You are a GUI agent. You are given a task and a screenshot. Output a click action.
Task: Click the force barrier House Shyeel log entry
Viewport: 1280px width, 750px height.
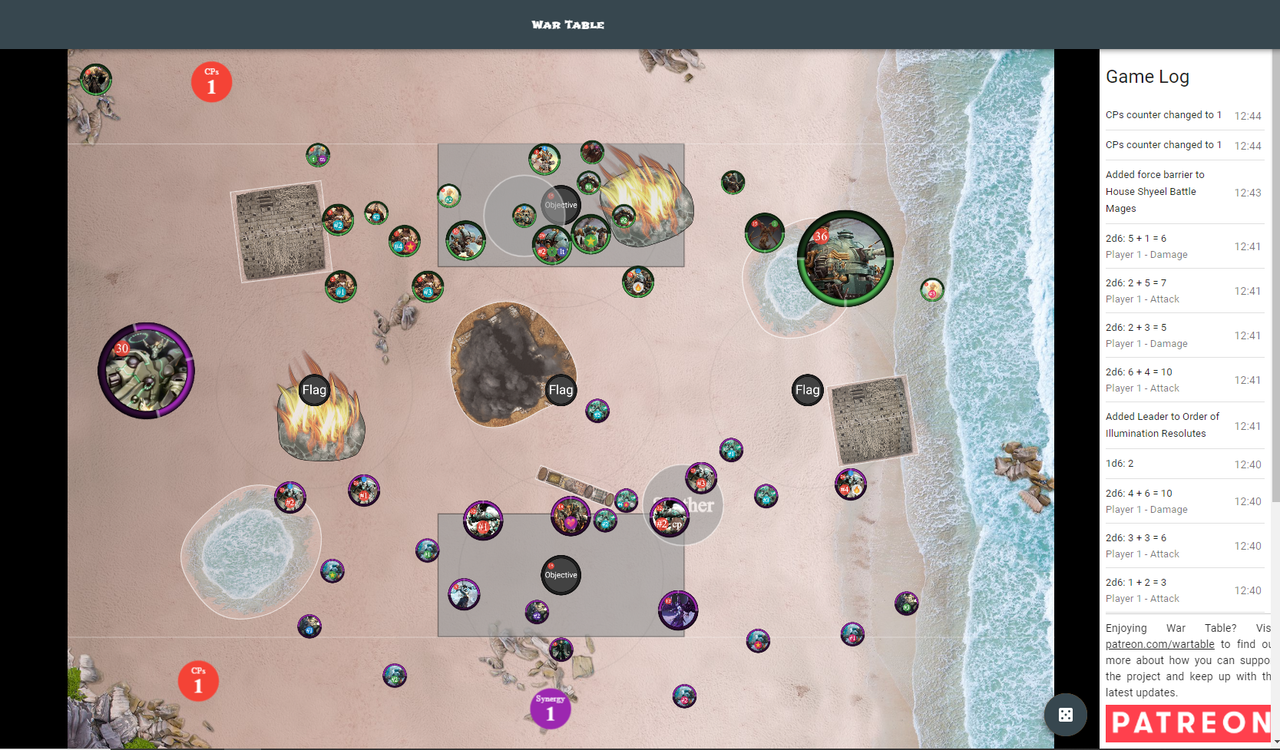1184,192
